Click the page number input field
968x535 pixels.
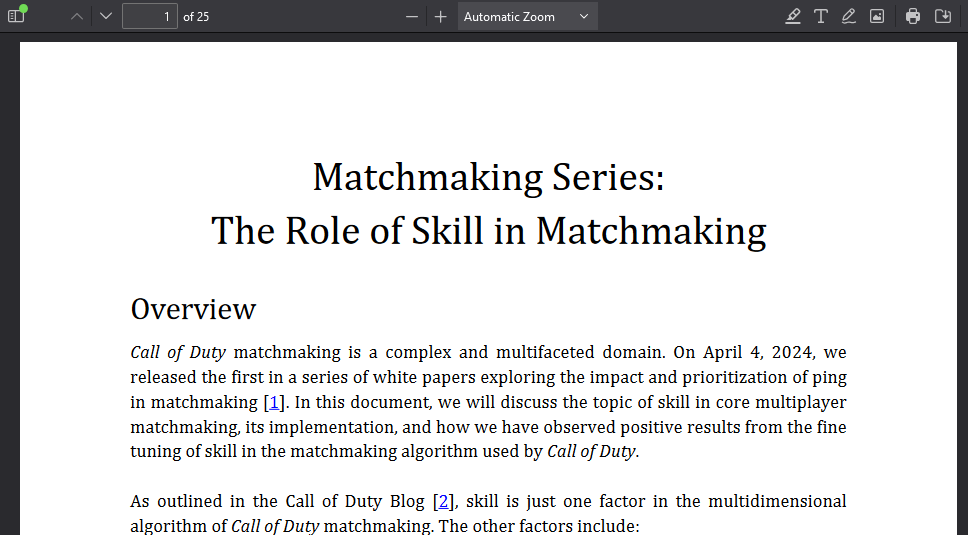[149, 16]
